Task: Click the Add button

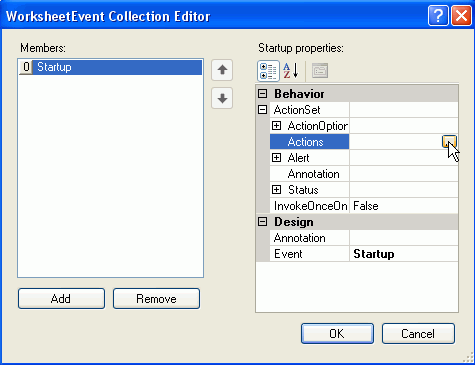Action: (61, 299)
